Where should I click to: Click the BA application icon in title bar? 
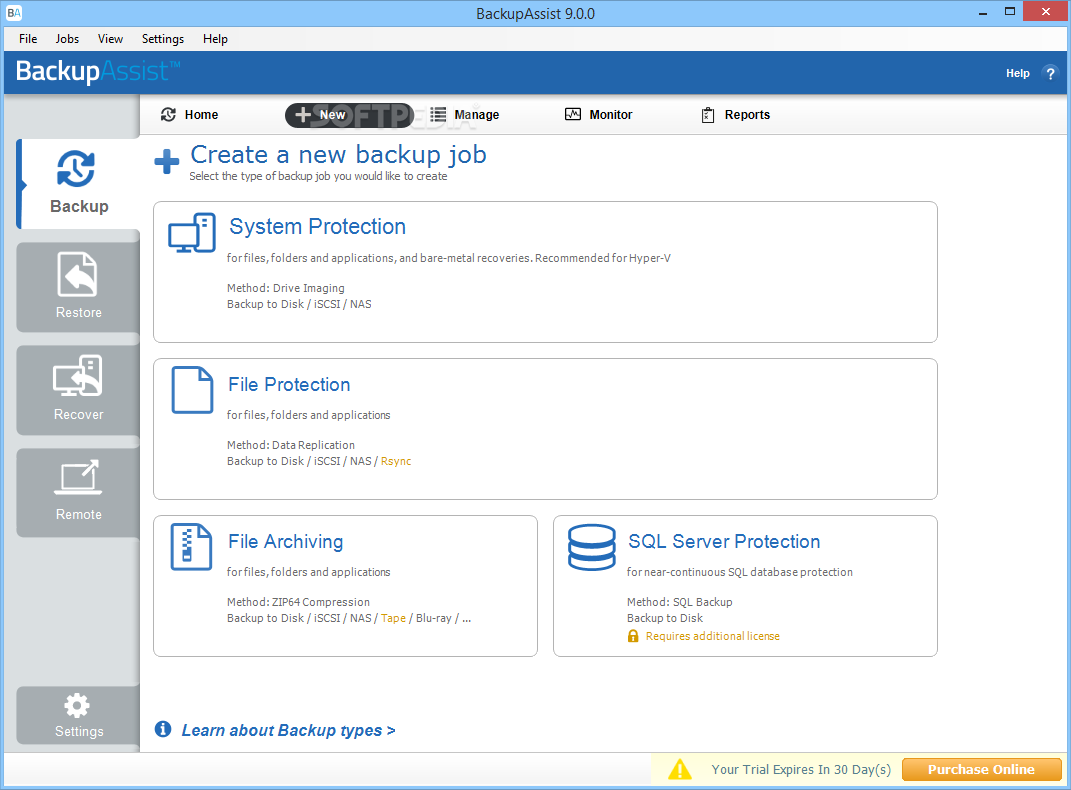click(x=14, y=12)
